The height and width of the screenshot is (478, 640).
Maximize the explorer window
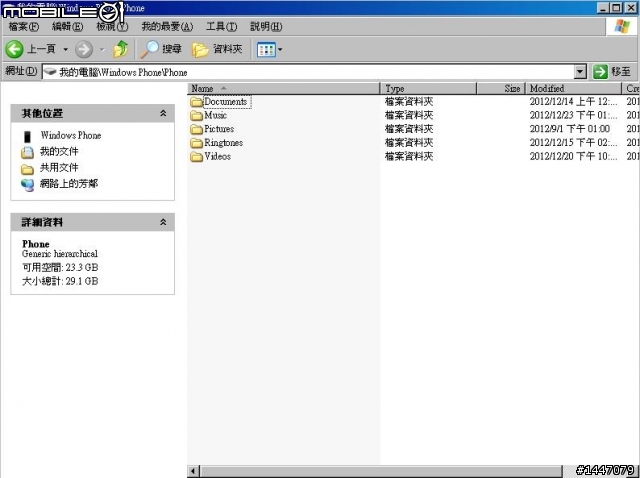click(x=617, y=8)
